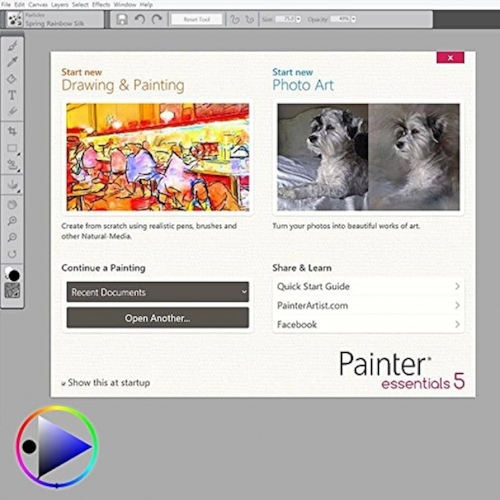Open the File menu
The width and height of the screenshot is (500, 500).
[x=6, y=5]
